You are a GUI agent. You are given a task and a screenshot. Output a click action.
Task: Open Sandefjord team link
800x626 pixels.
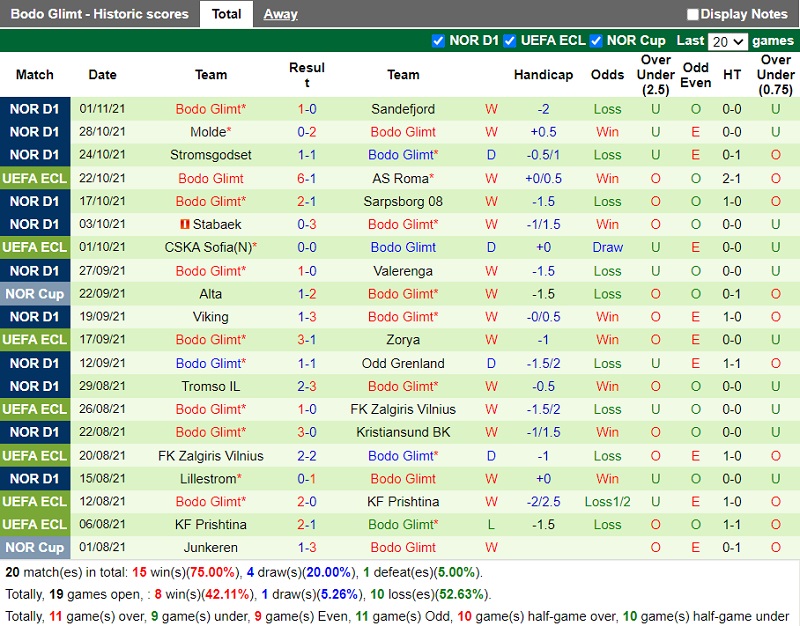(403, 109)
